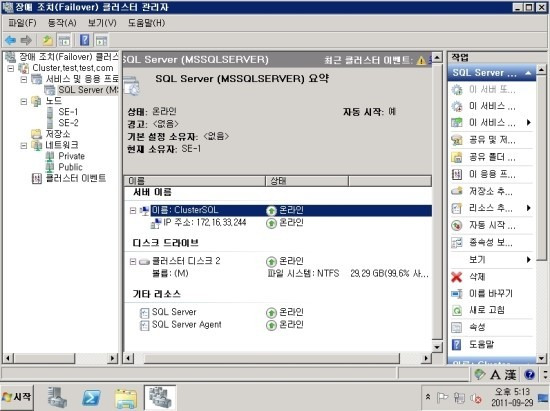Viewport: 550px width, 411px height.
Task: Click the Server Manager taskbar icon
Action: point(57,398)
